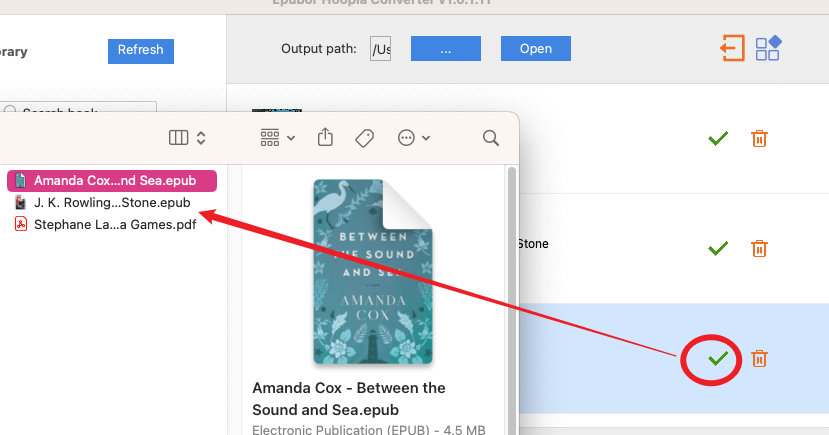Click the trash icon in the highlighted row
The width and height of the screenshot is (829, 435).
(759, 358)
